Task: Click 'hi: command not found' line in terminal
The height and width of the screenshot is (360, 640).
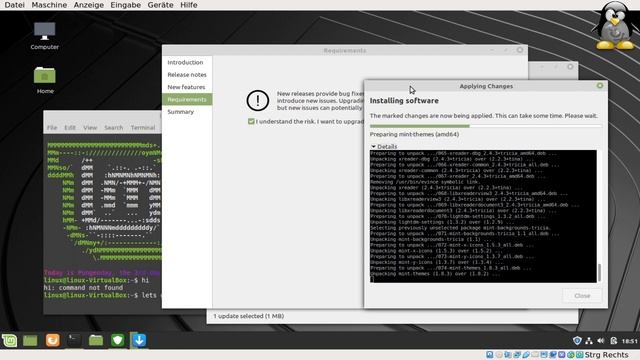Action: [x=83, y=287]
